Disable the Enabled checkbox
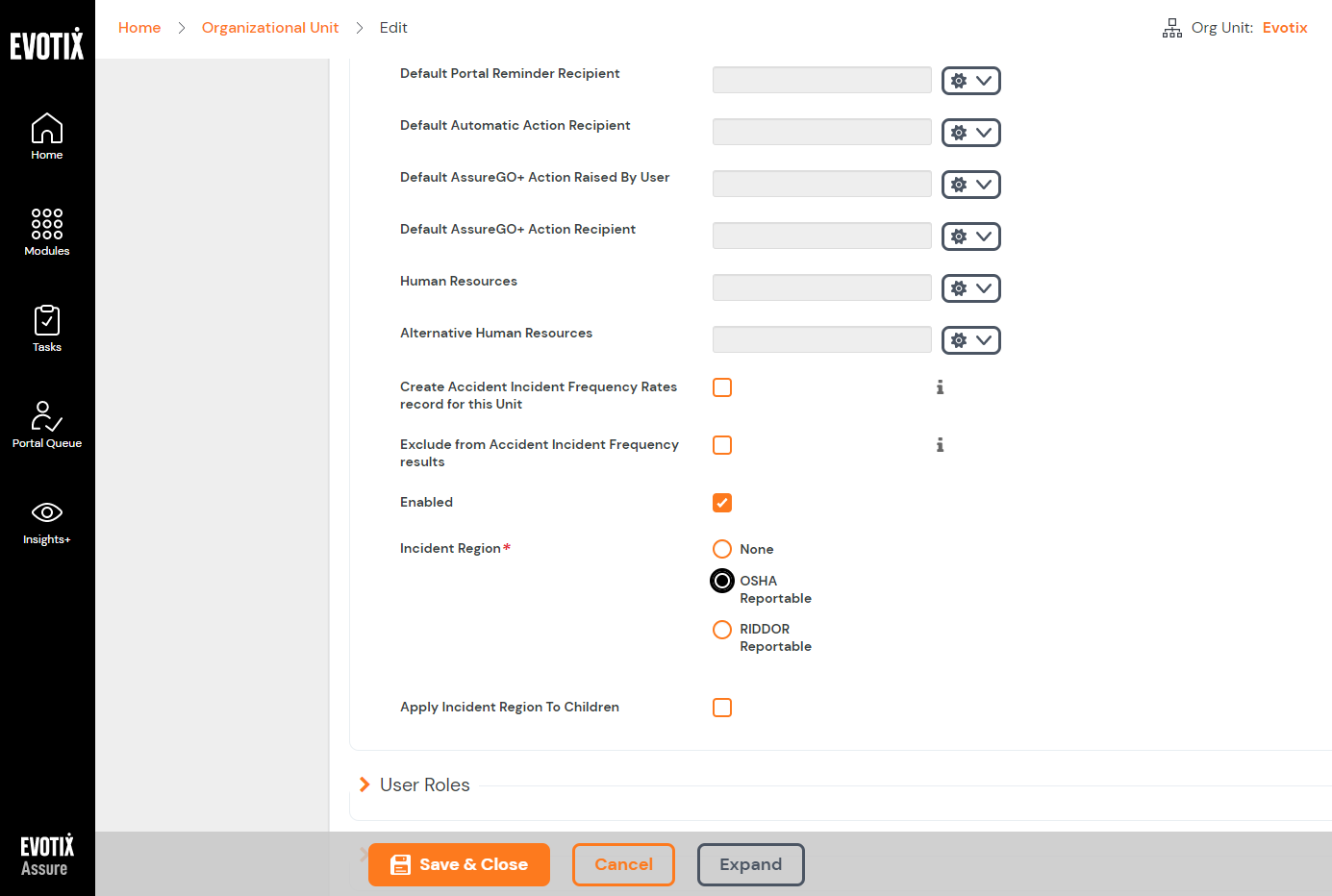 722,502
